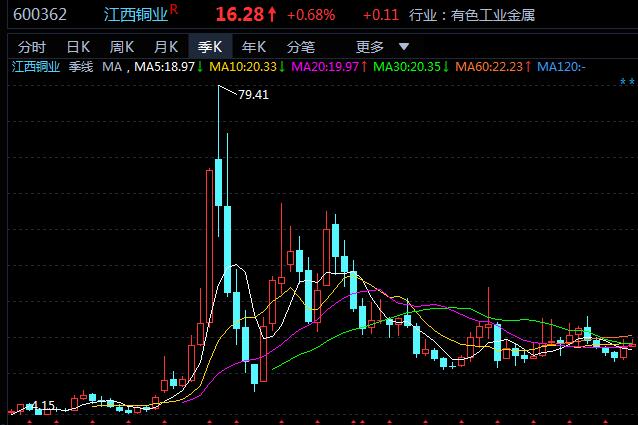Open industry link 有色工业金属
The width and height of the screenshot is (638, 425).
point(493,15)
